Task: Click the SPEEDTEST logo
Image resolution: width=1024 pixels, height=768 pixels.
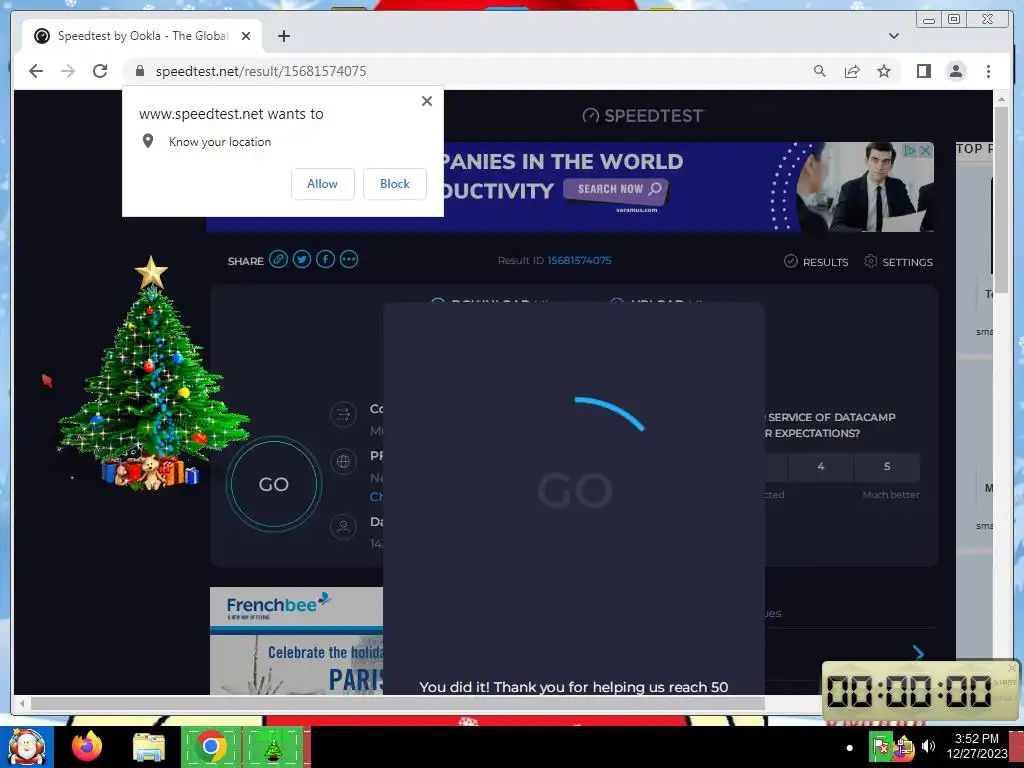Action: tap(643, 116)
